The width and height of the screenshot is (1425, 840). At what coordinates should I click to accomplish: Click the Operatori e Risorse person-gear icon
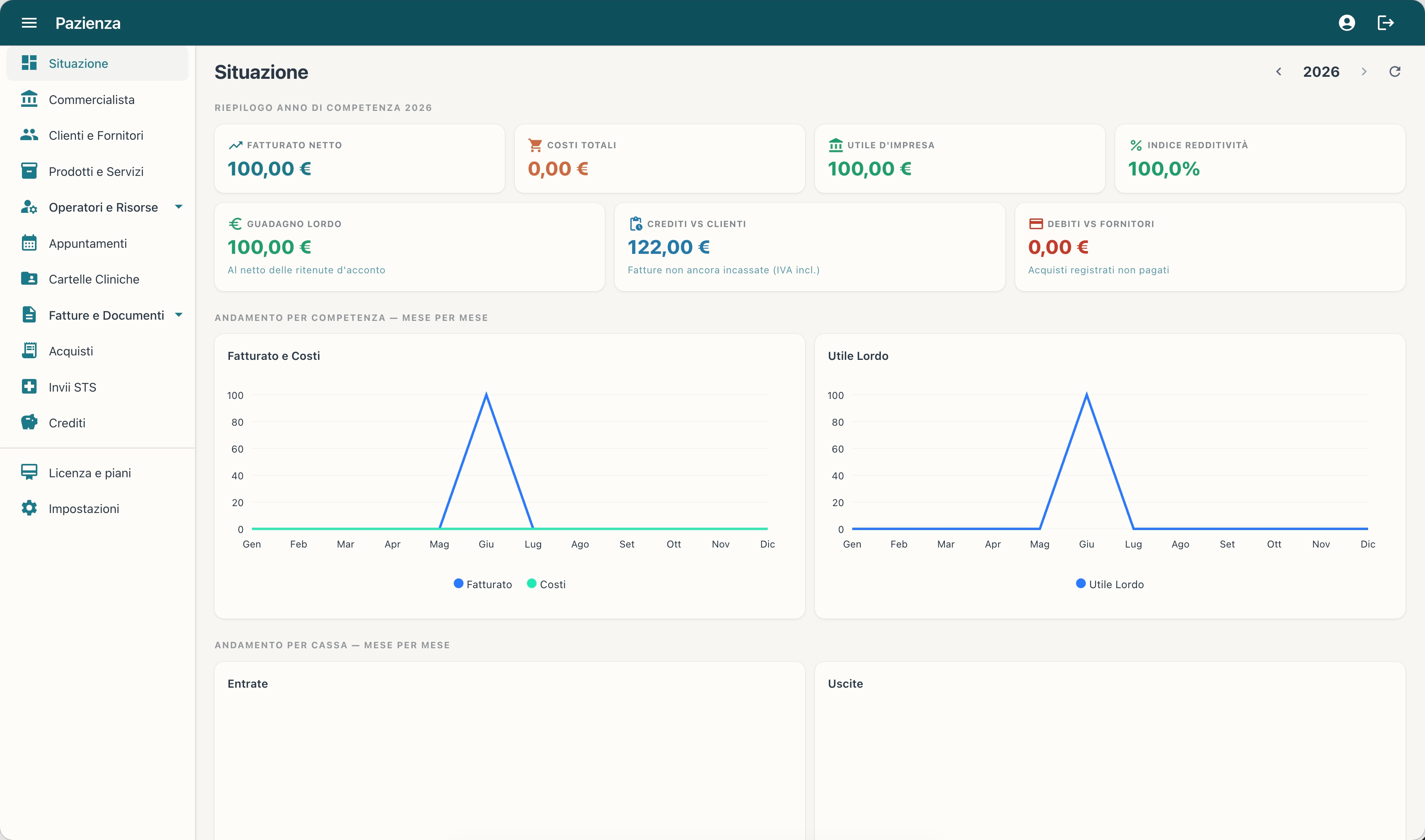(29, 207)
